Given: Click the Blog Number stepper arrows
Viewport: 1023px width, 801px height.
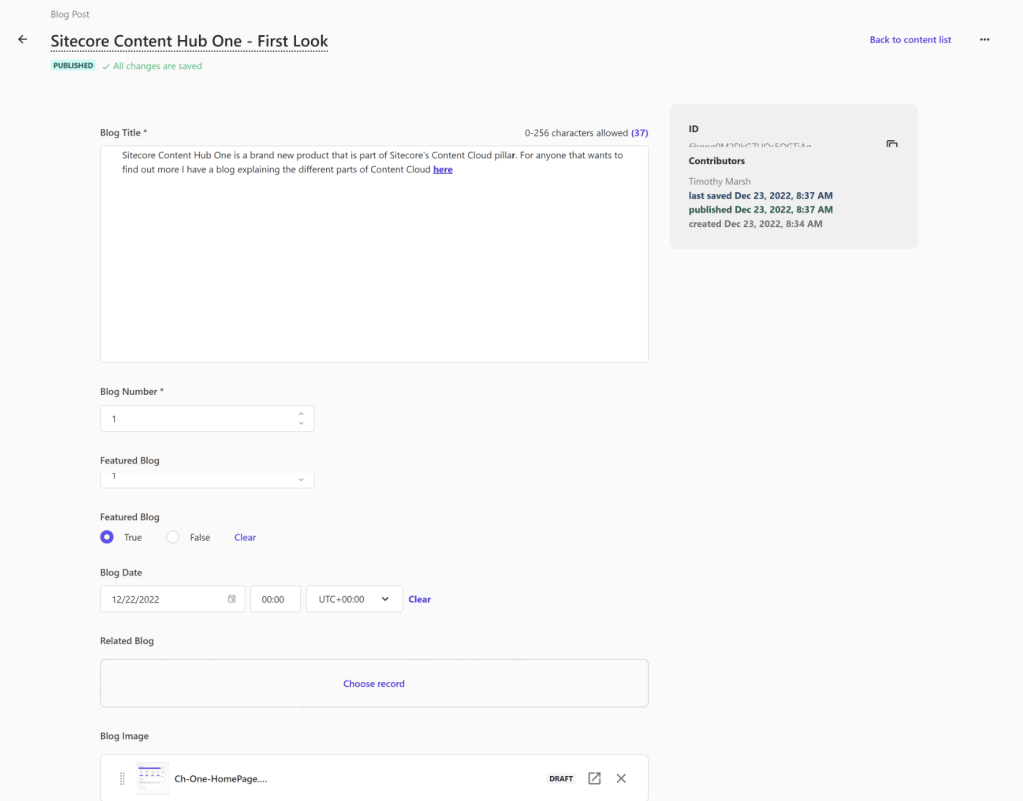Looking at the screenshot, I should click(301, 418).
